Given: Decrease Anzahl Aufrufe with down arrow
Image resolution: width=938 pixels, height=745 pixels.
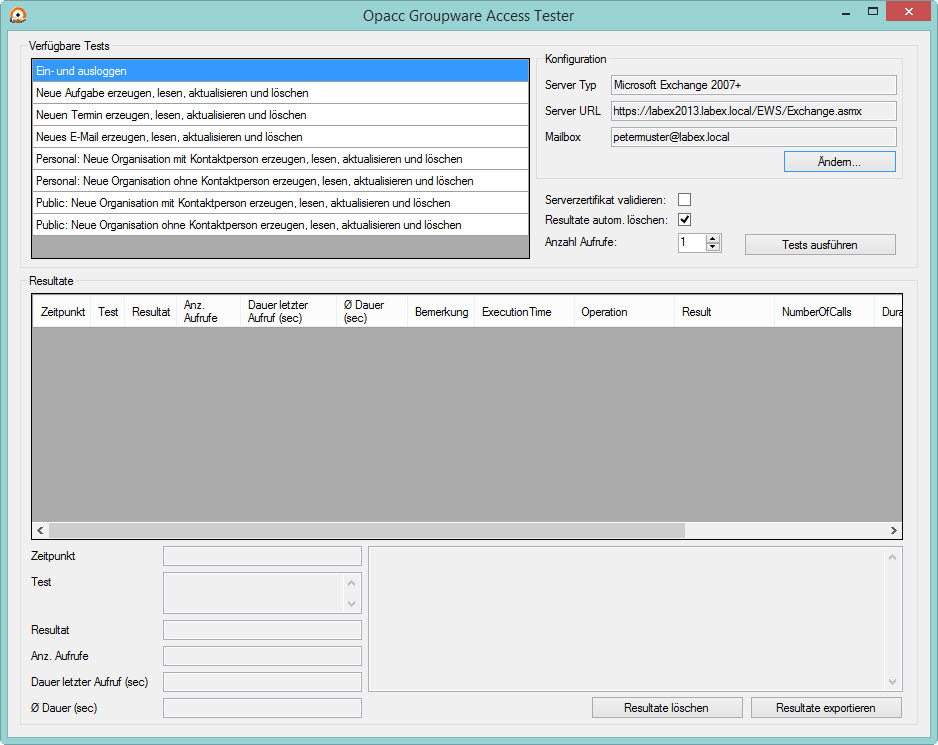Looking at the screenshot, I should coord(712,247).
